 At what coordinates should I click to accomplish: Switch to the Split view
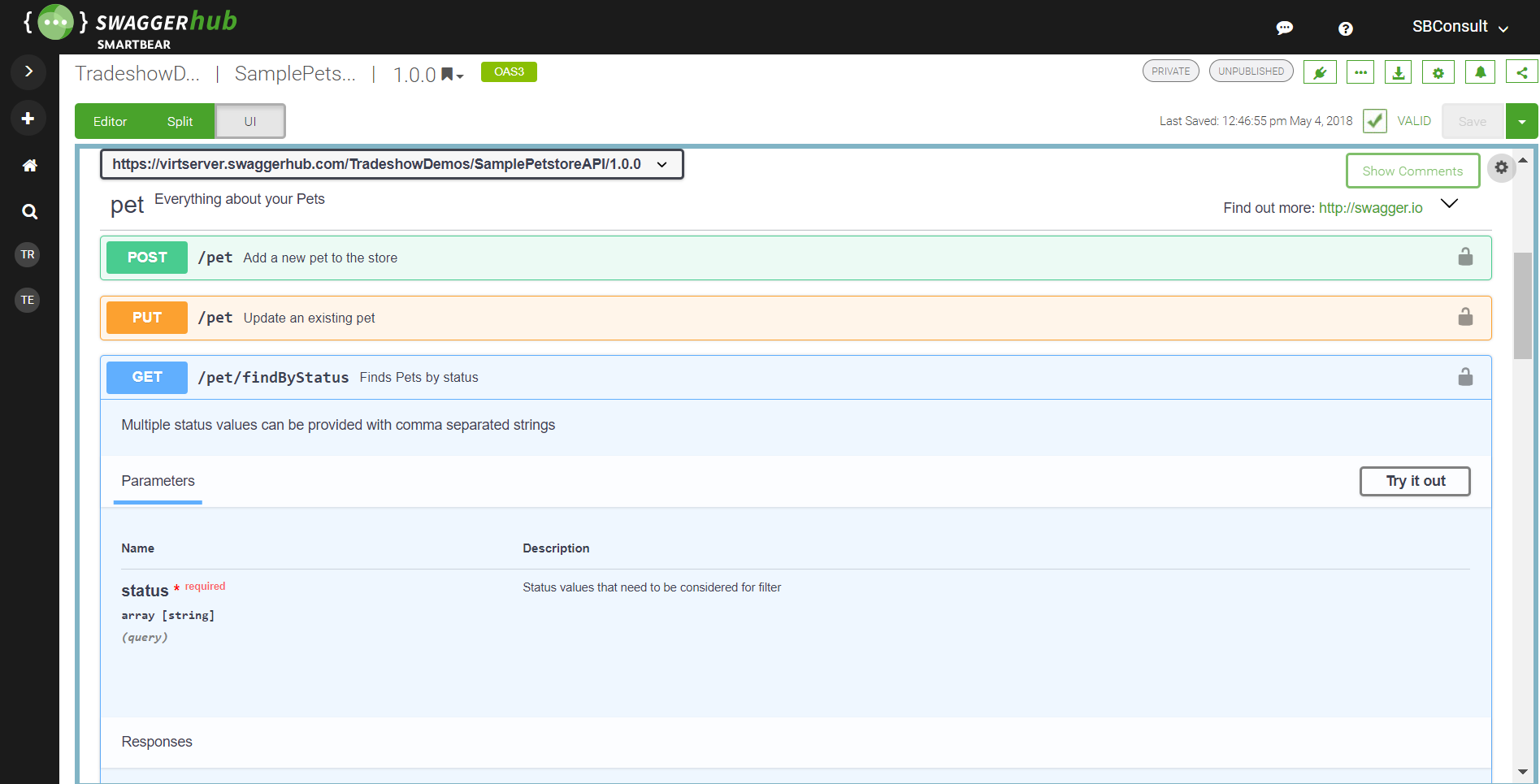(x=180, y=122)
